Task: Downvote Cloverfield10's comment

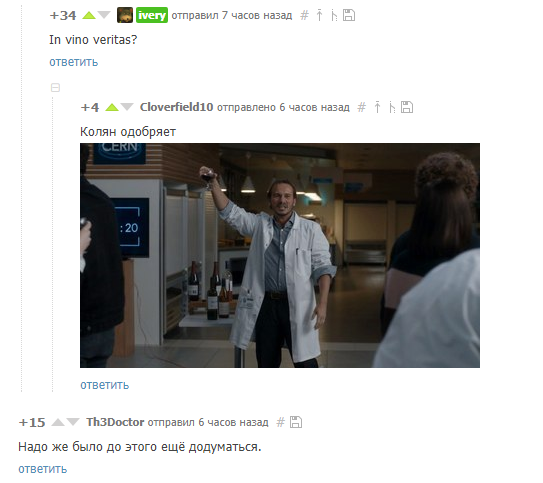Action: (127, 107)
